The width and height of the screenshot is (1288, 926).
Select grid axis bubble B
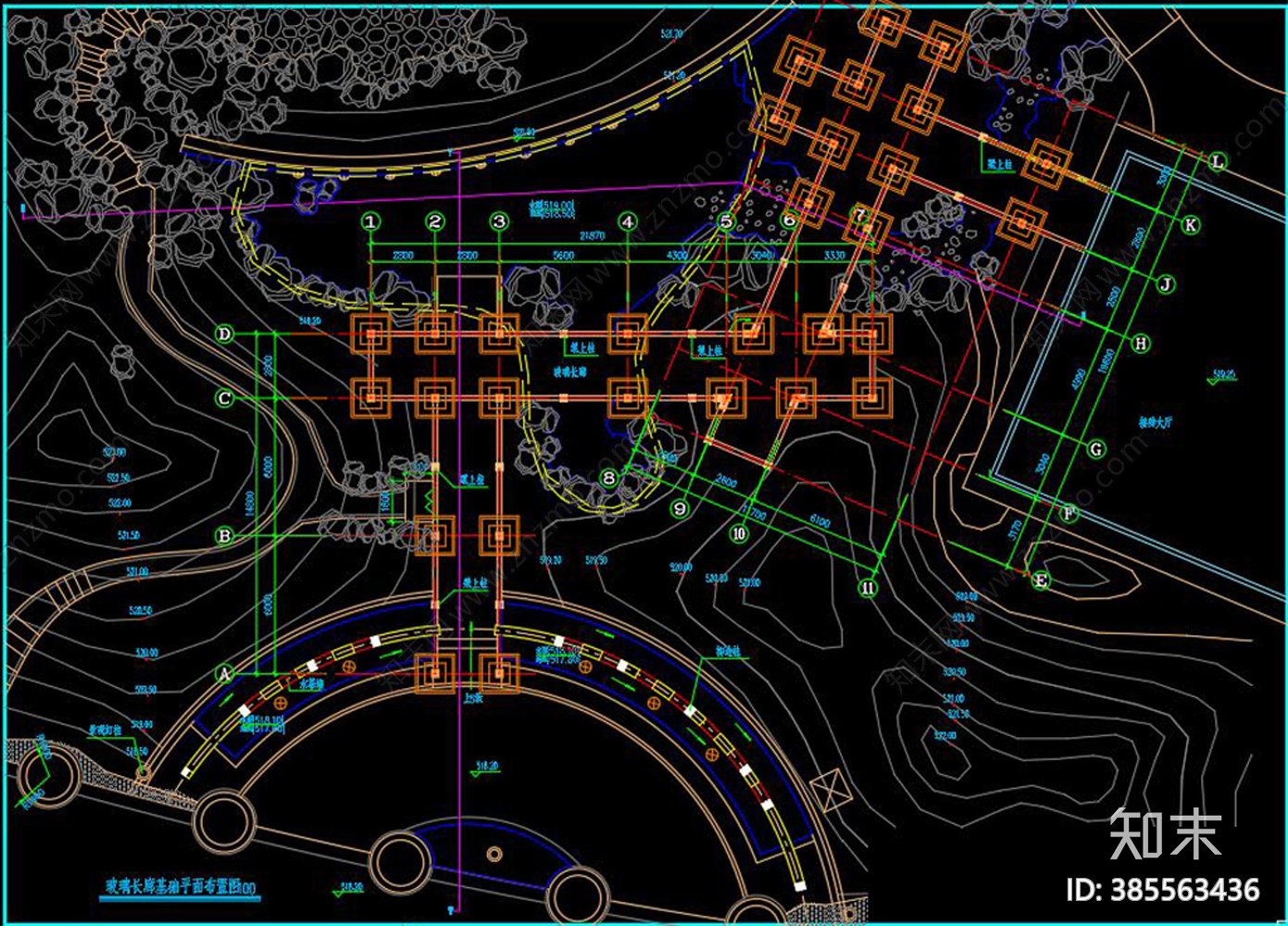point(224,535)
